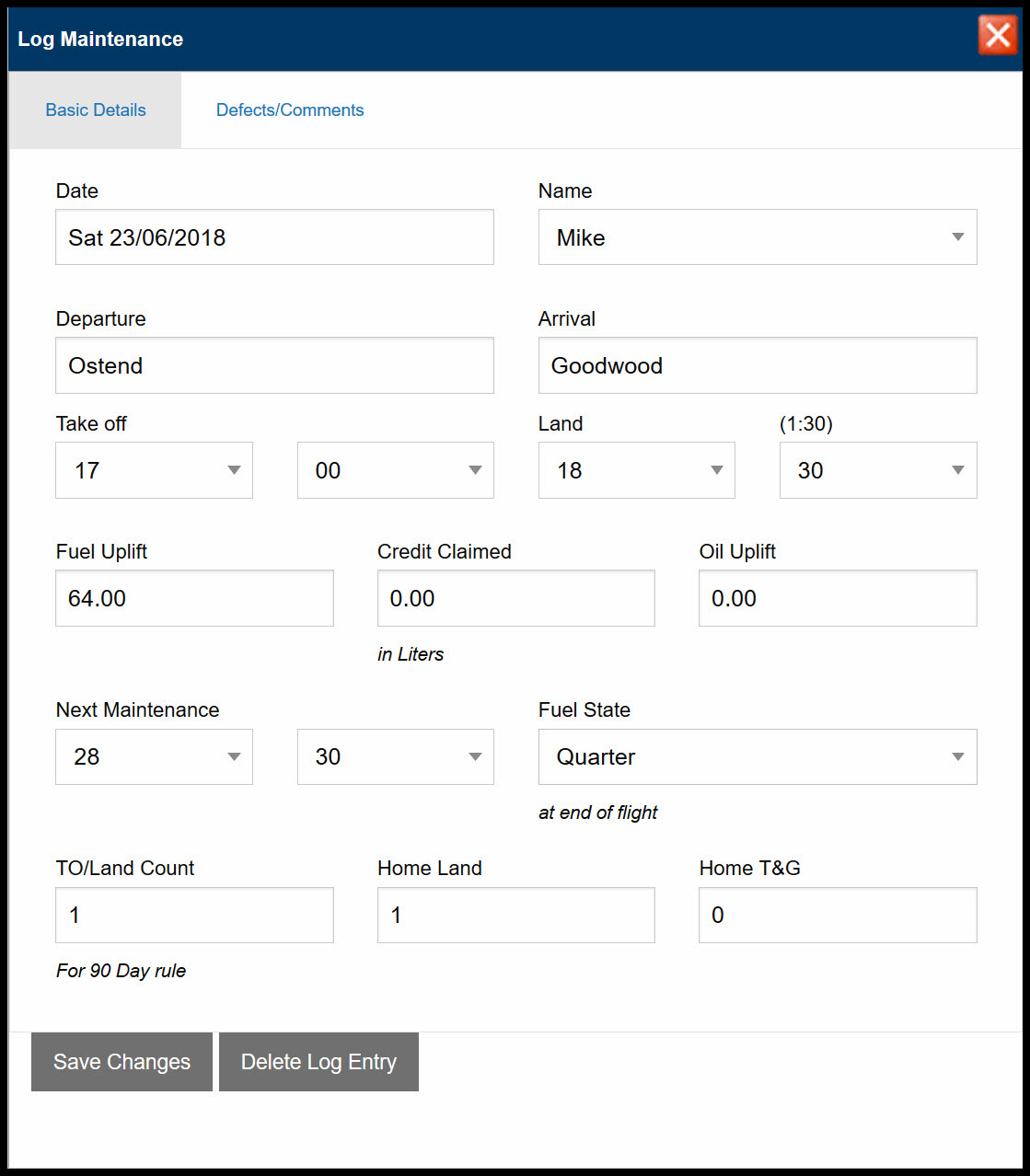Click the Oil Uplift input field
The image size is (1030, 1176).
838,598
